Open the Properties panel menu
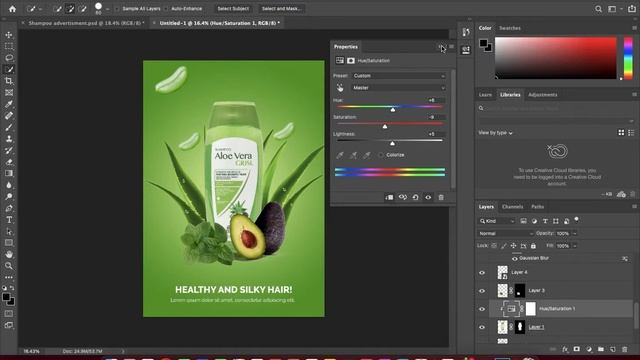 click(x=451, y=47)
